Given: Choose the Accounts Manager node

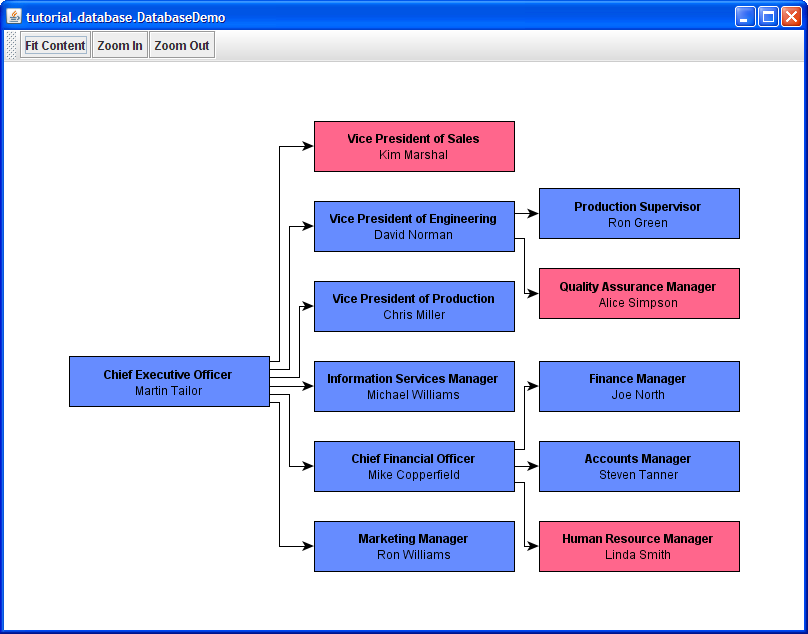Looking at the screenshot, I should coord(639,467).
